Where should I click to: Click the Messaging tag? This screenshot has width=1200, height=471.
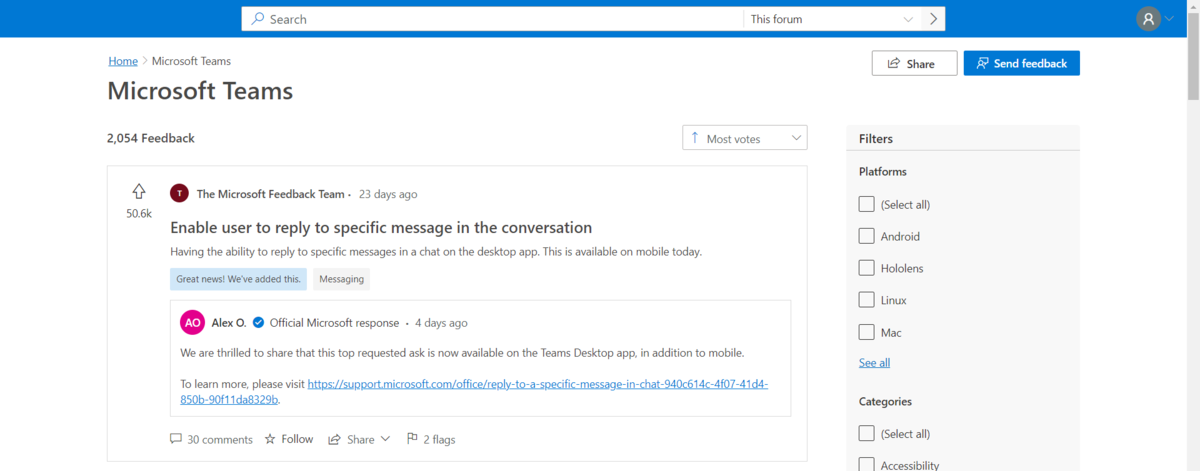(341, 279)
